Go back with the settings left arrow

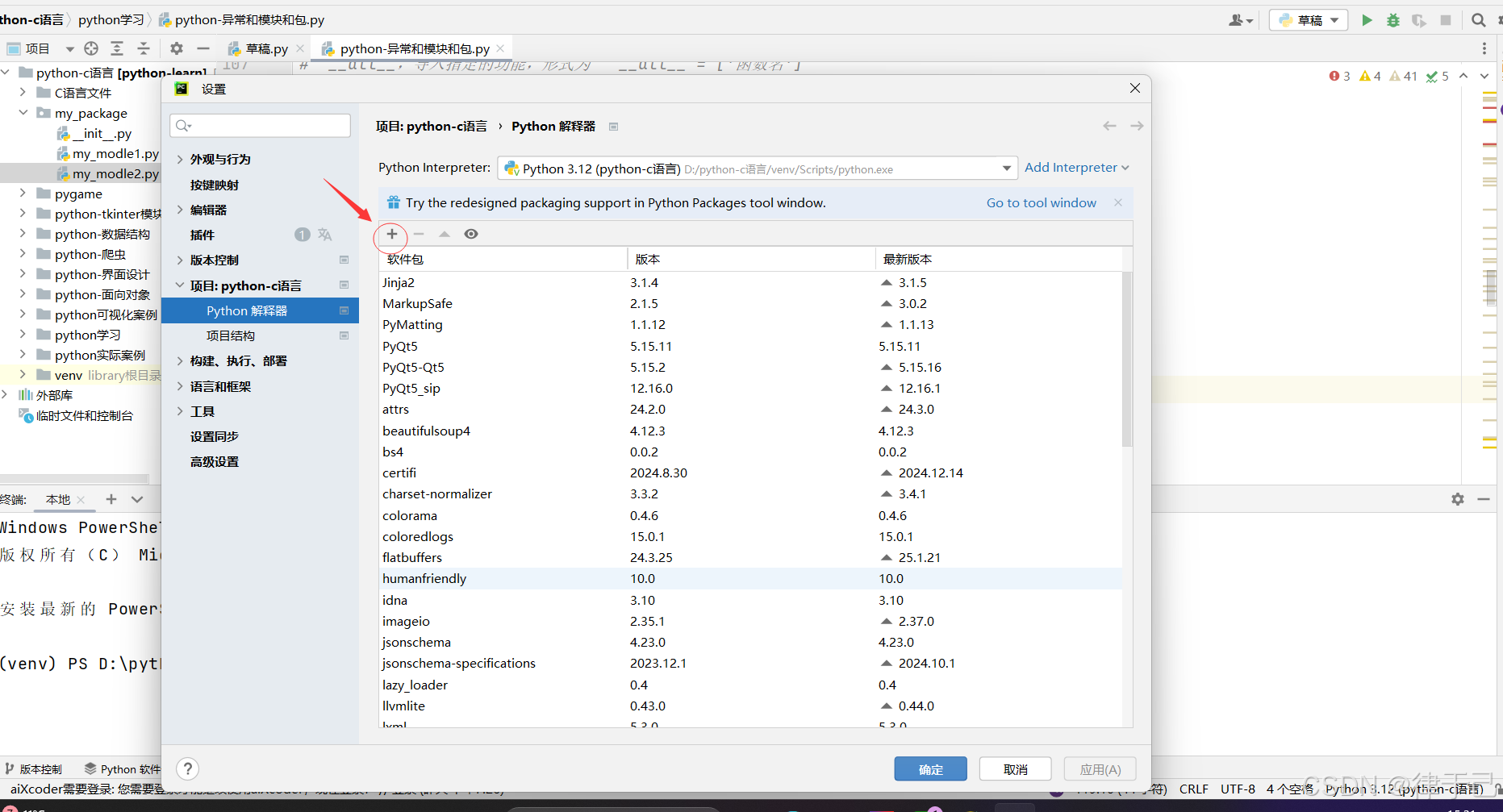(x=1110, y=126)
